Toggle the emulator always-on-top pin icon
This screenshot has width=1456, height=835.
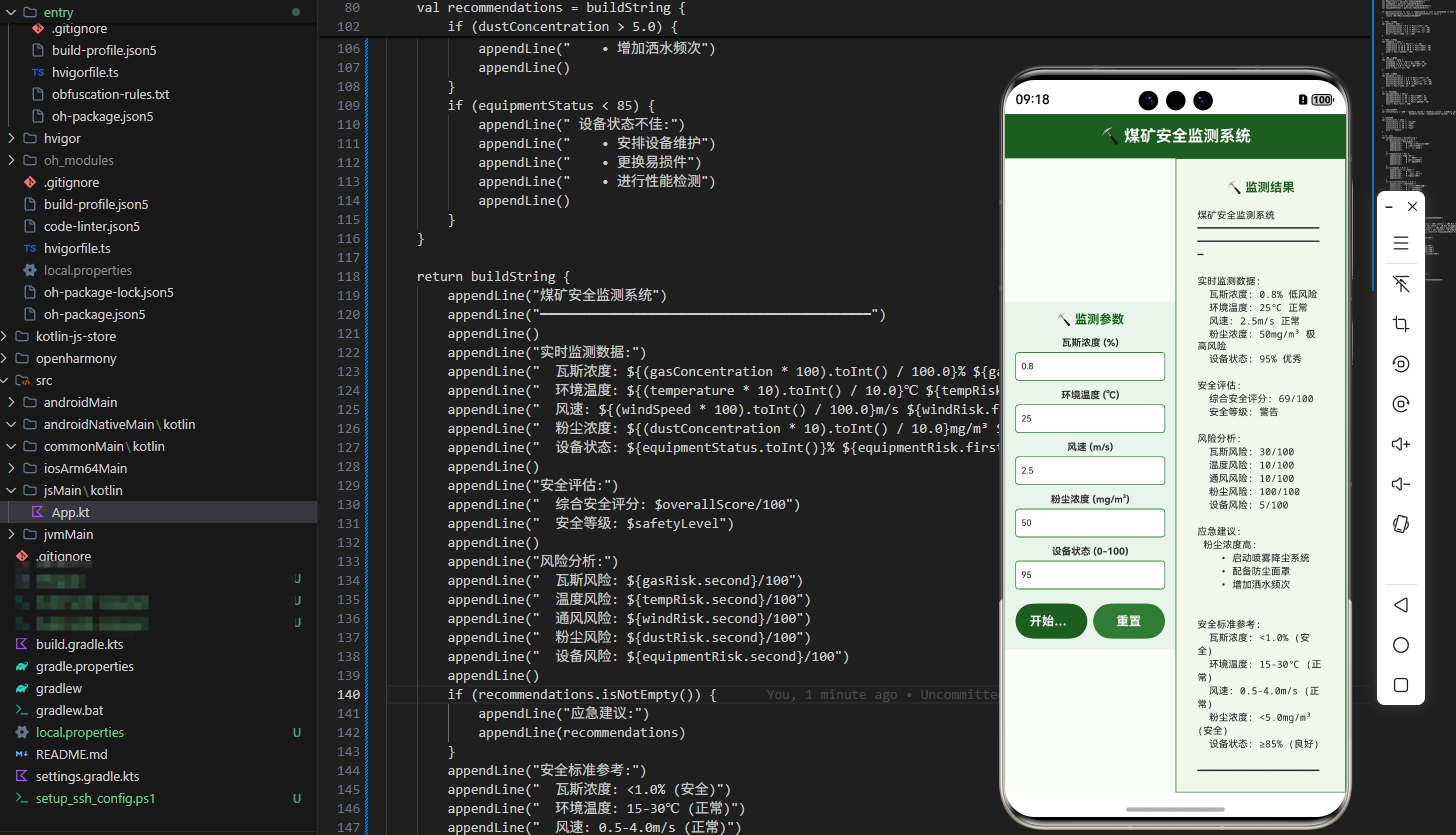point(1401,284)
